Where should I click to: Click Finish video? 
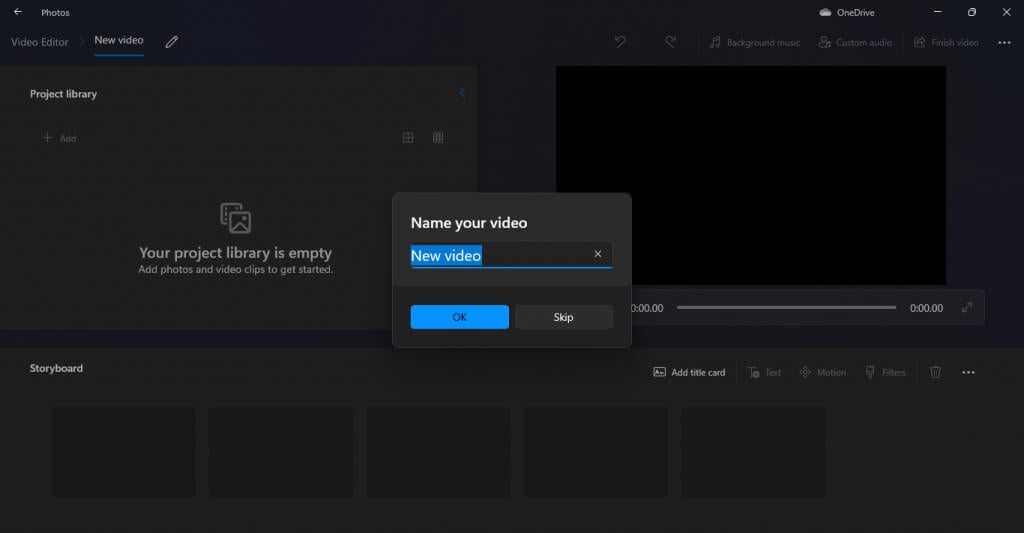pos(946,42)
